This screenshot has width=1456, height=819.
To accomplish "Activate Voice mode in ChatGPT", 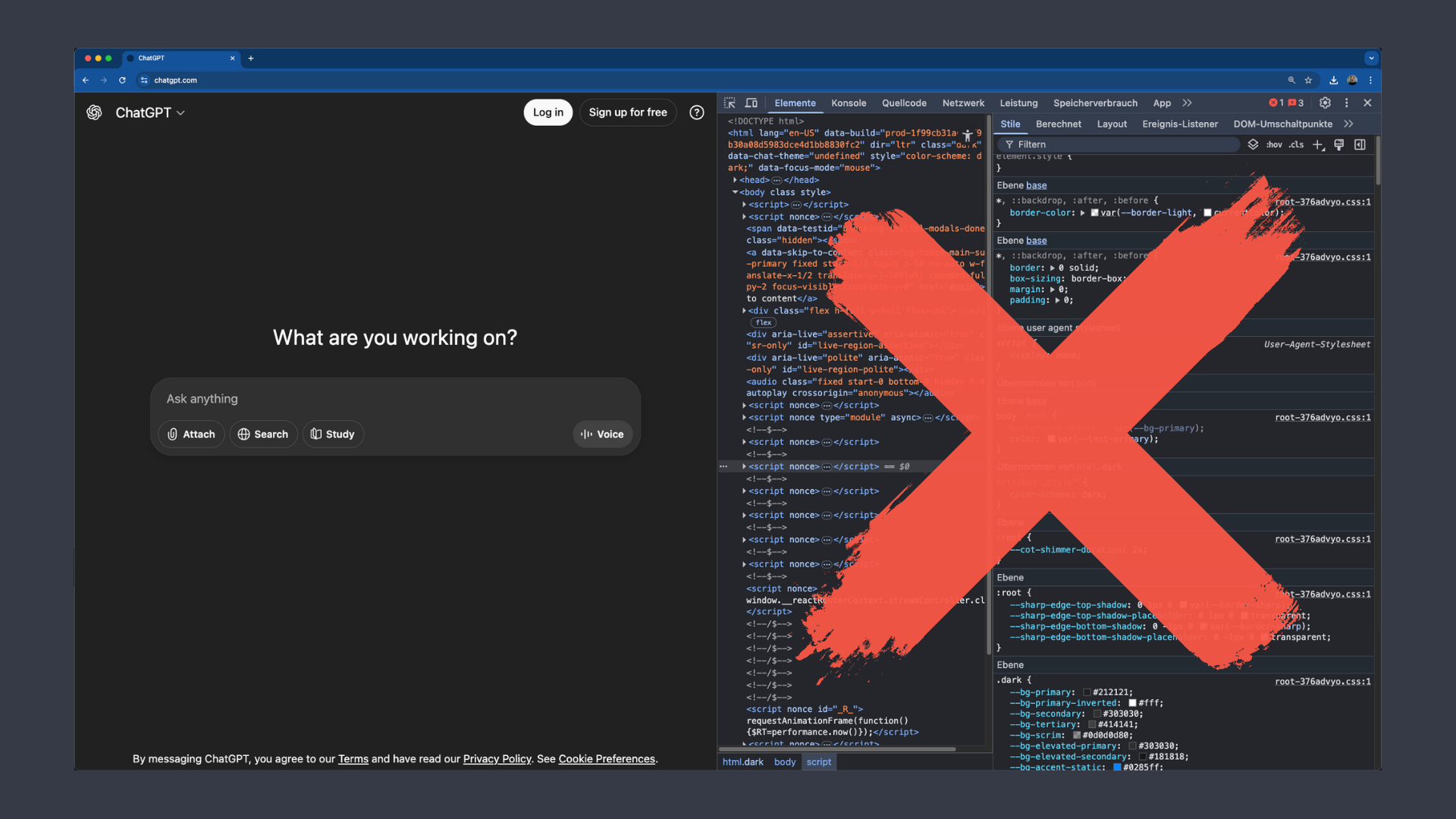I will pyautogui.click(x=601, y=434).
